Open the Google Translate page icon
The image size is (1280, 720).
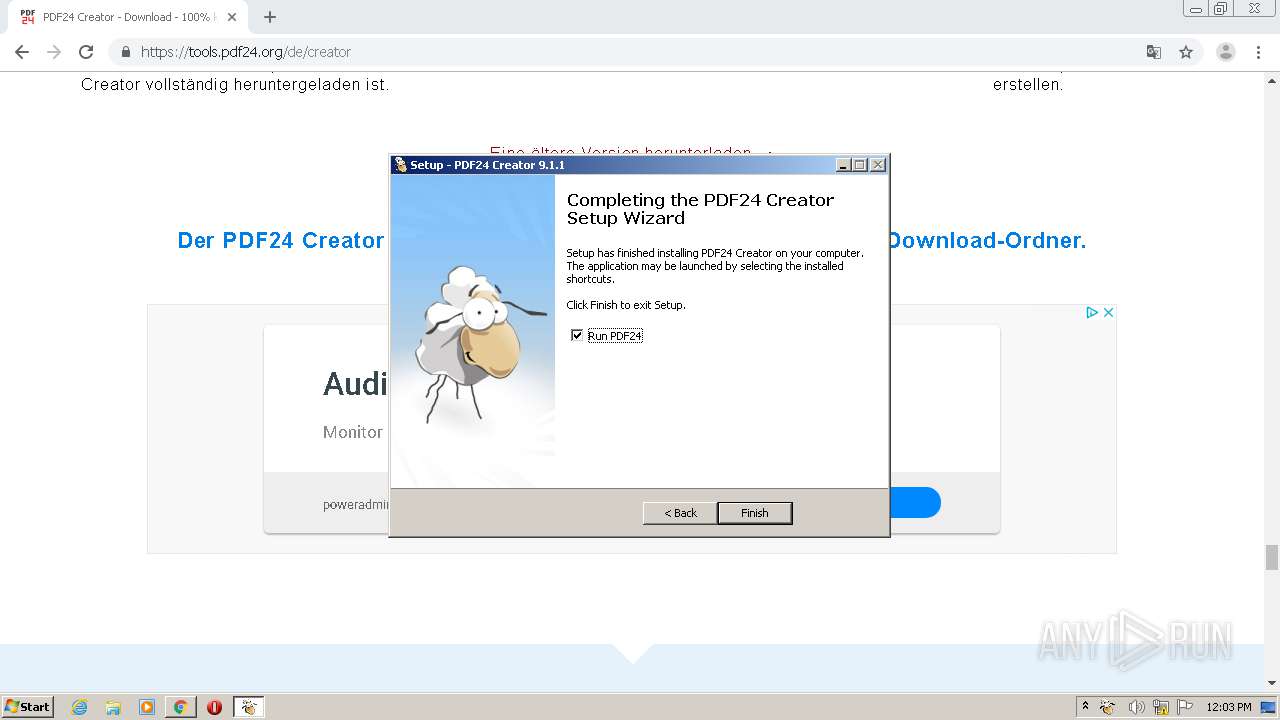(1154, 52)
